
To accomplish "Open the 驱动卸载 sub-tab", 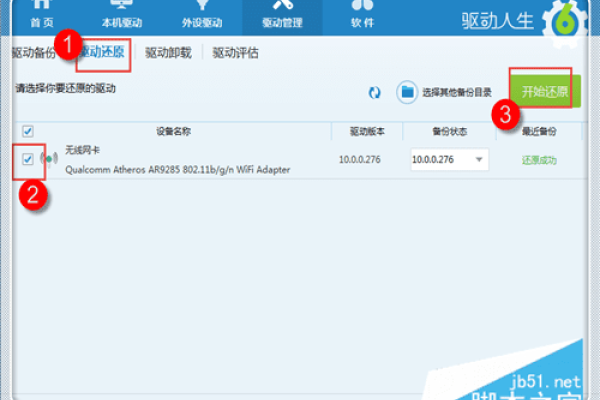I will coord(168,53).
